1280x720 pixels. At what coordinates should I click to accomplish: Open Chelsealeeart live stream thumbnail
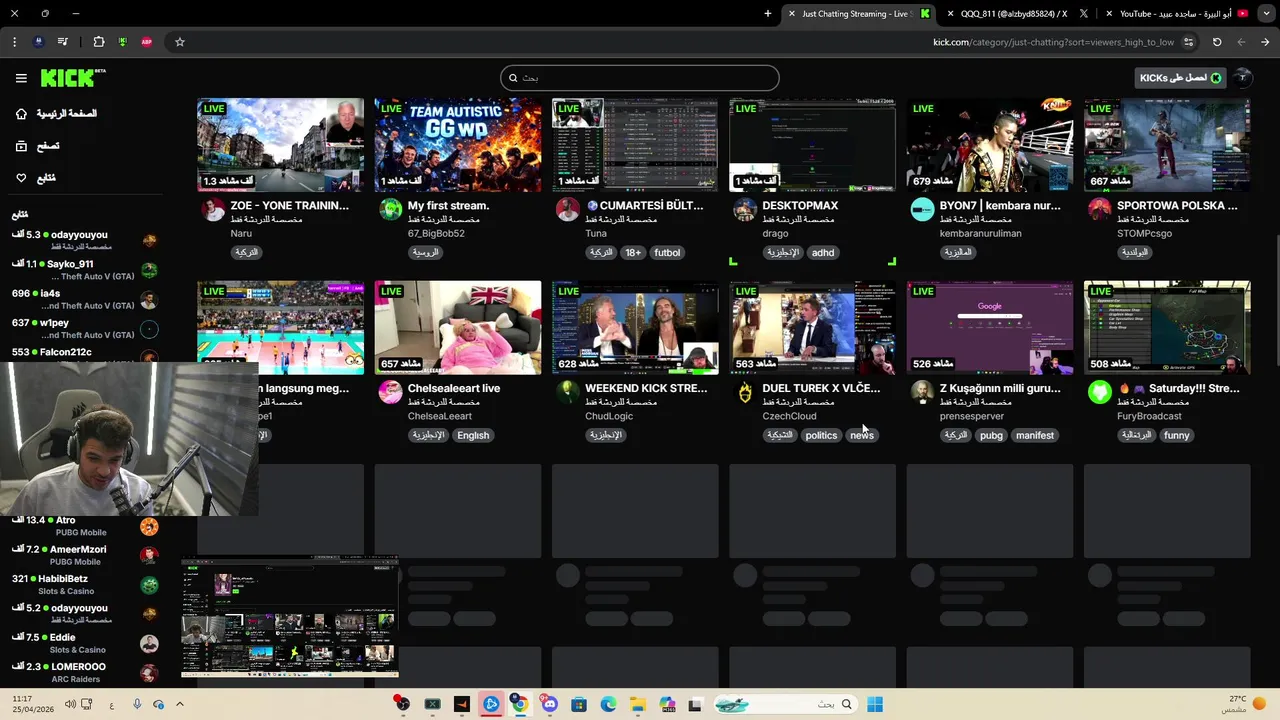click(x=458, y=328)
